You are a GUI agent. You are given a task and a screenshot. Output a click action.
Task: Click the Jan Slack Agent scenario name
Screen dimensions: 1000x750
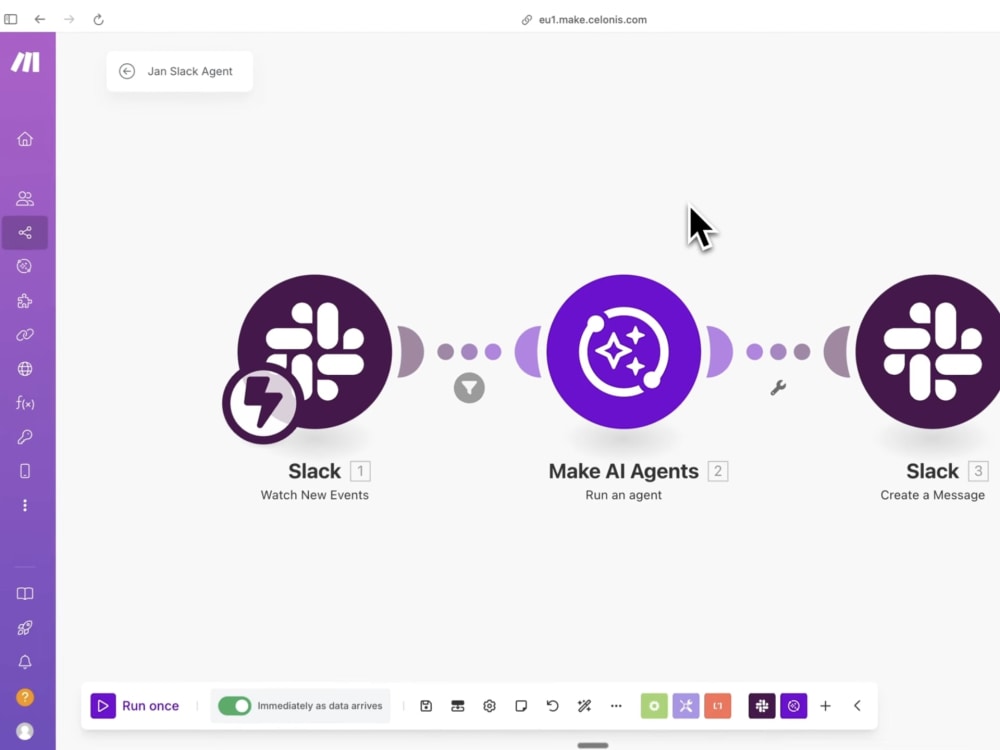coord(190,71)
